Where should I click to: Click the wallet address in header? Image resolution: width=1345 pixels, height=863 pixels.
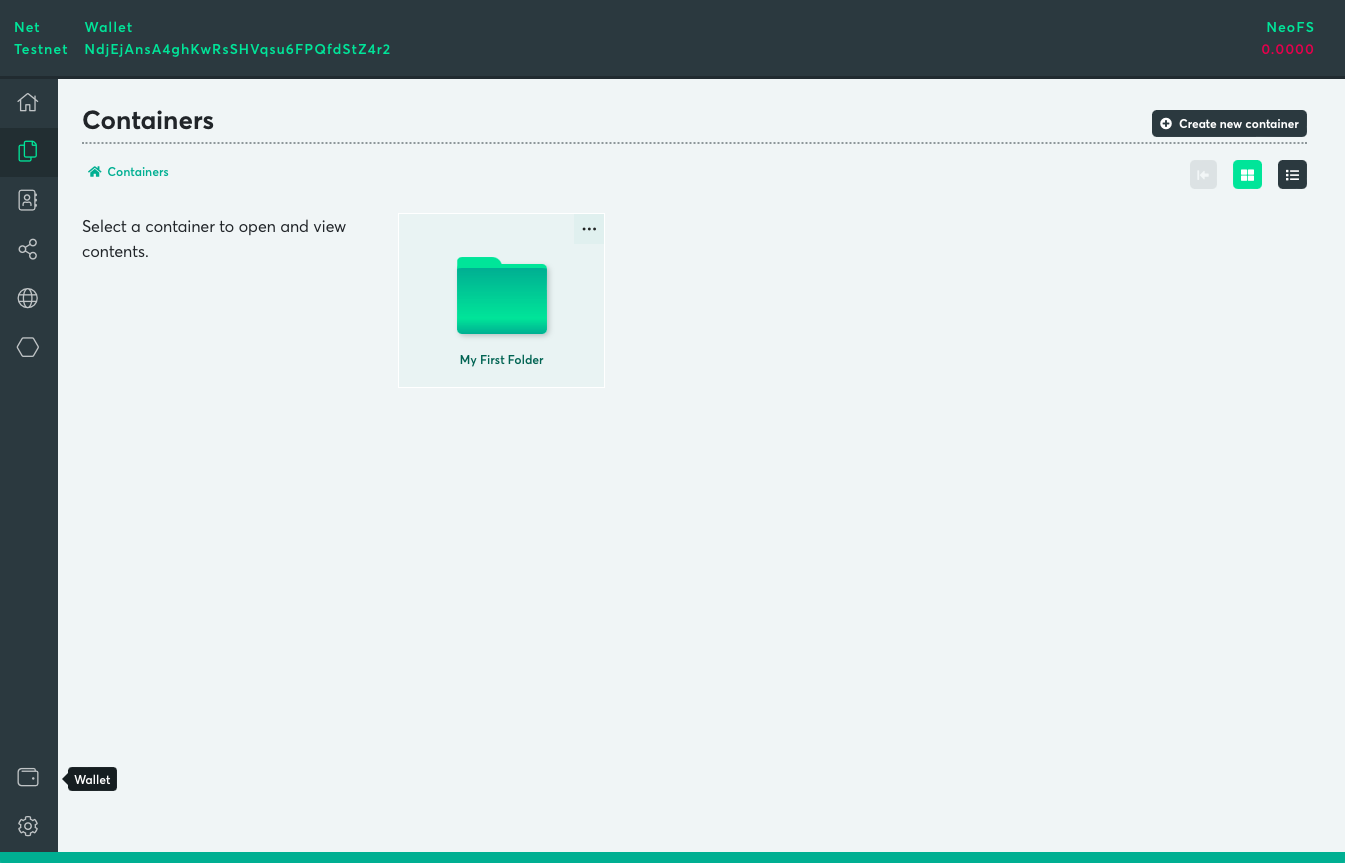click(x=237, y=49)
